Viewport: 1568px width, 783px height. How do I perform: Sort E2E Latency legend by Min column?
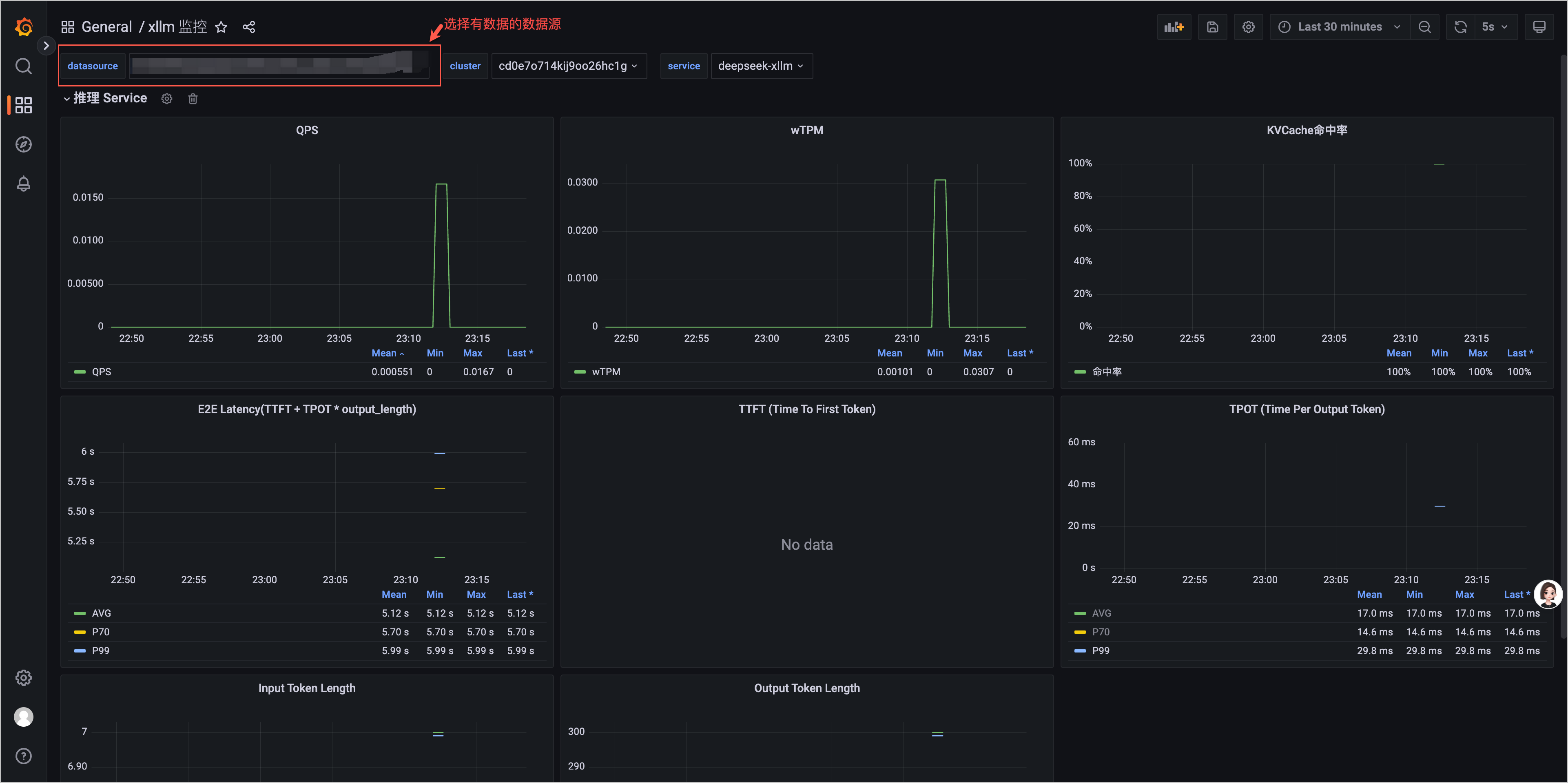click(x=434, y=595)
